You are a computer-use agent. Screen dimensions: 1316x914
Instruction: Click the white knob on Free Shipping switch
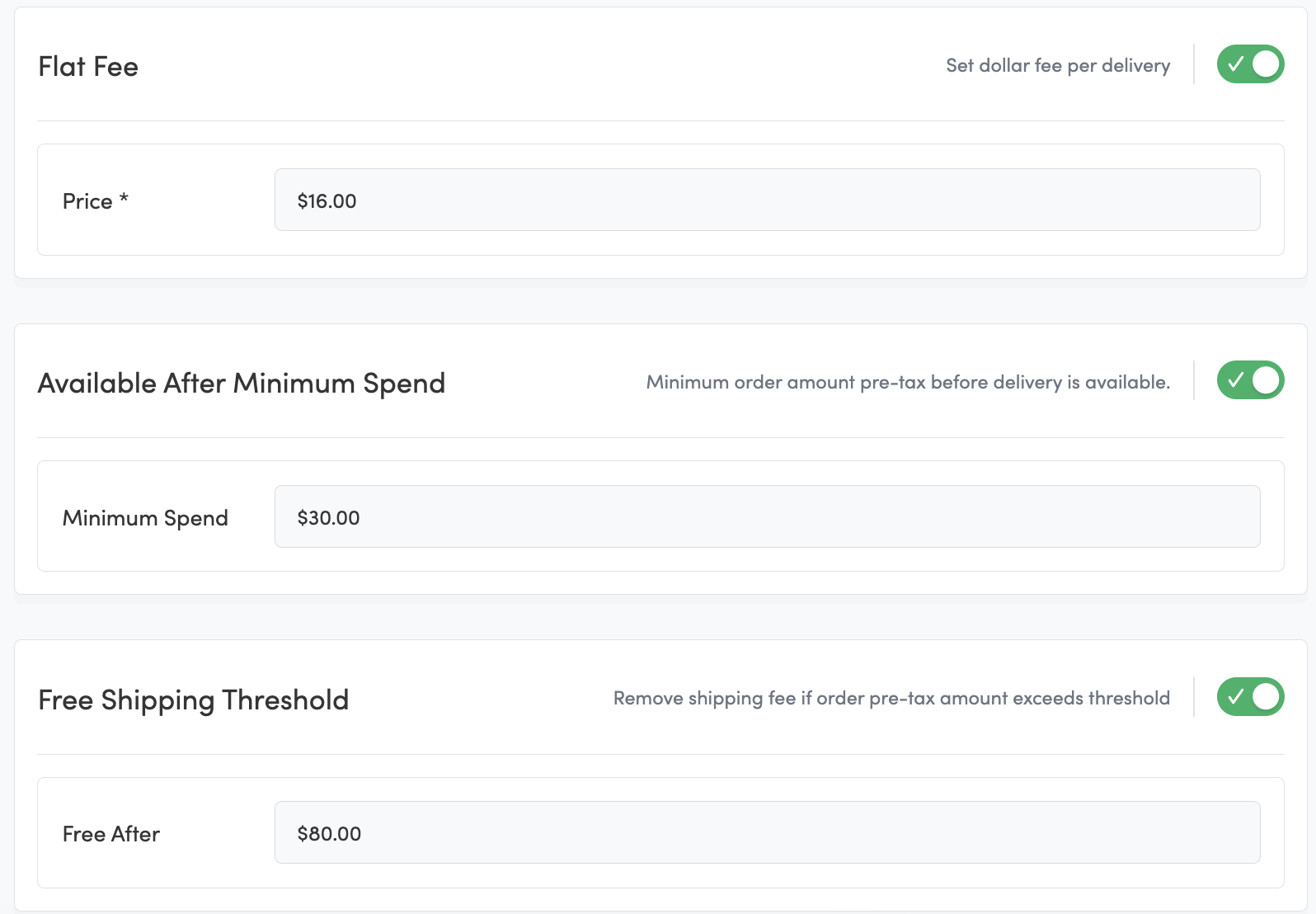pos(1266,697)
